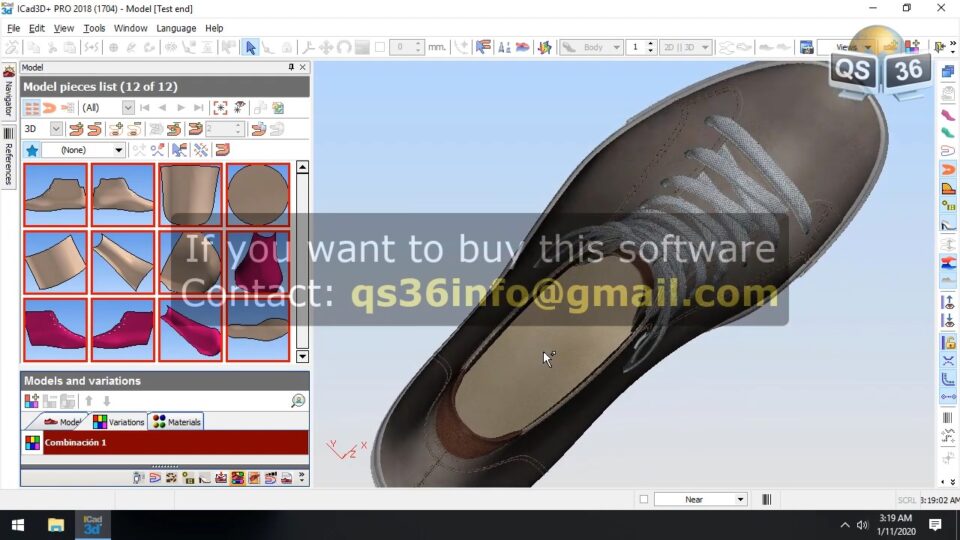The height and width of the screenshot is (540, 960).
Task: Open the References side tab
Action: (9, 156)
